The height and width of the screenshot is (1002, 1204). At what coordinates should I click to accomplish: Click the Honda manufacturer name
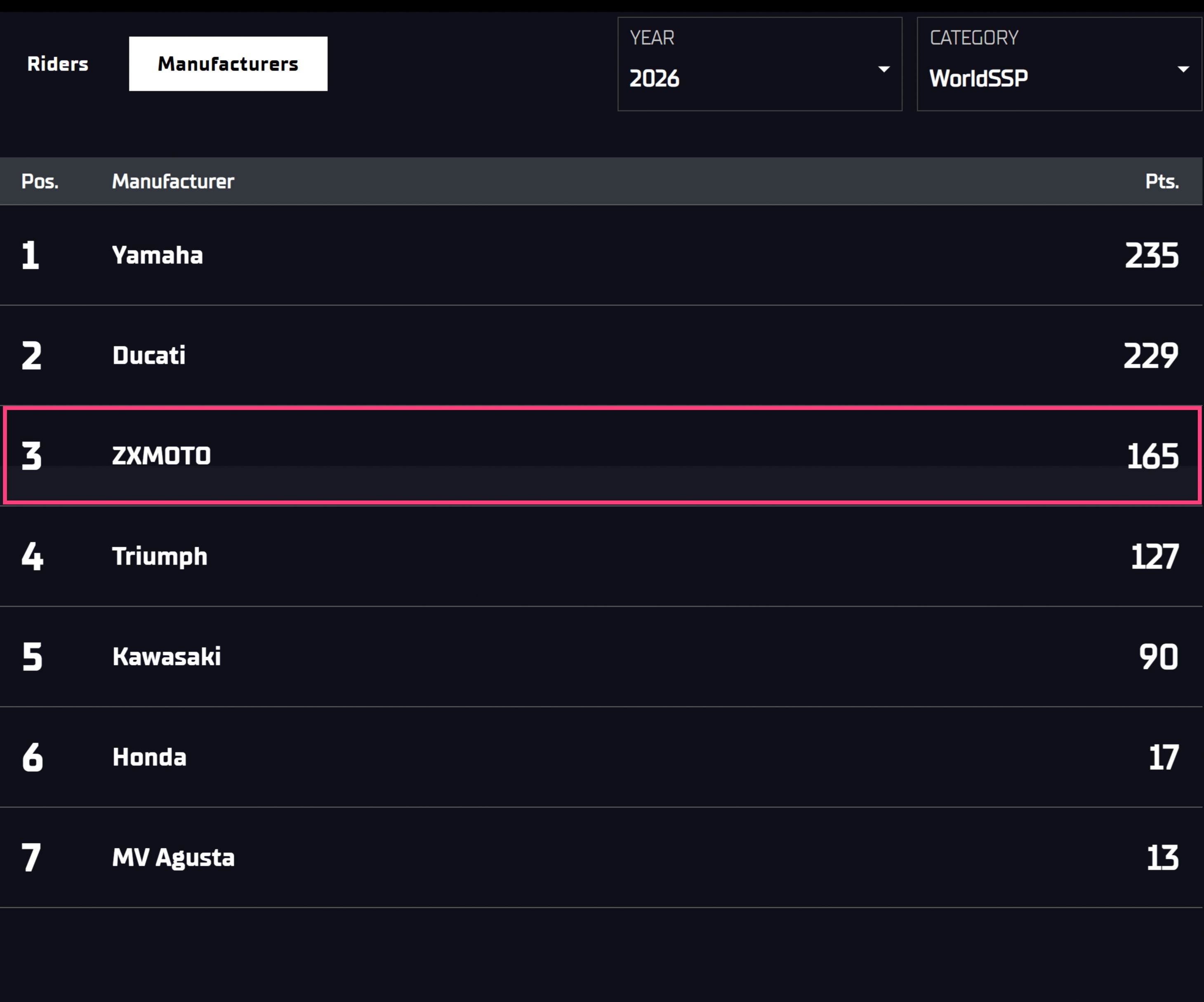[x=150, y=757]
